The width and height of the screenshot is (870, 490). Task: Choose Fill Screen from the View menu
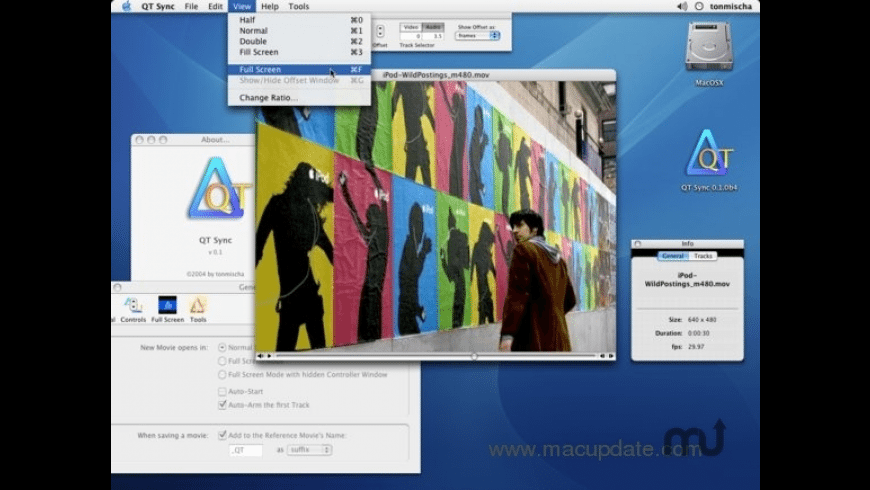[x=299, y=52]
